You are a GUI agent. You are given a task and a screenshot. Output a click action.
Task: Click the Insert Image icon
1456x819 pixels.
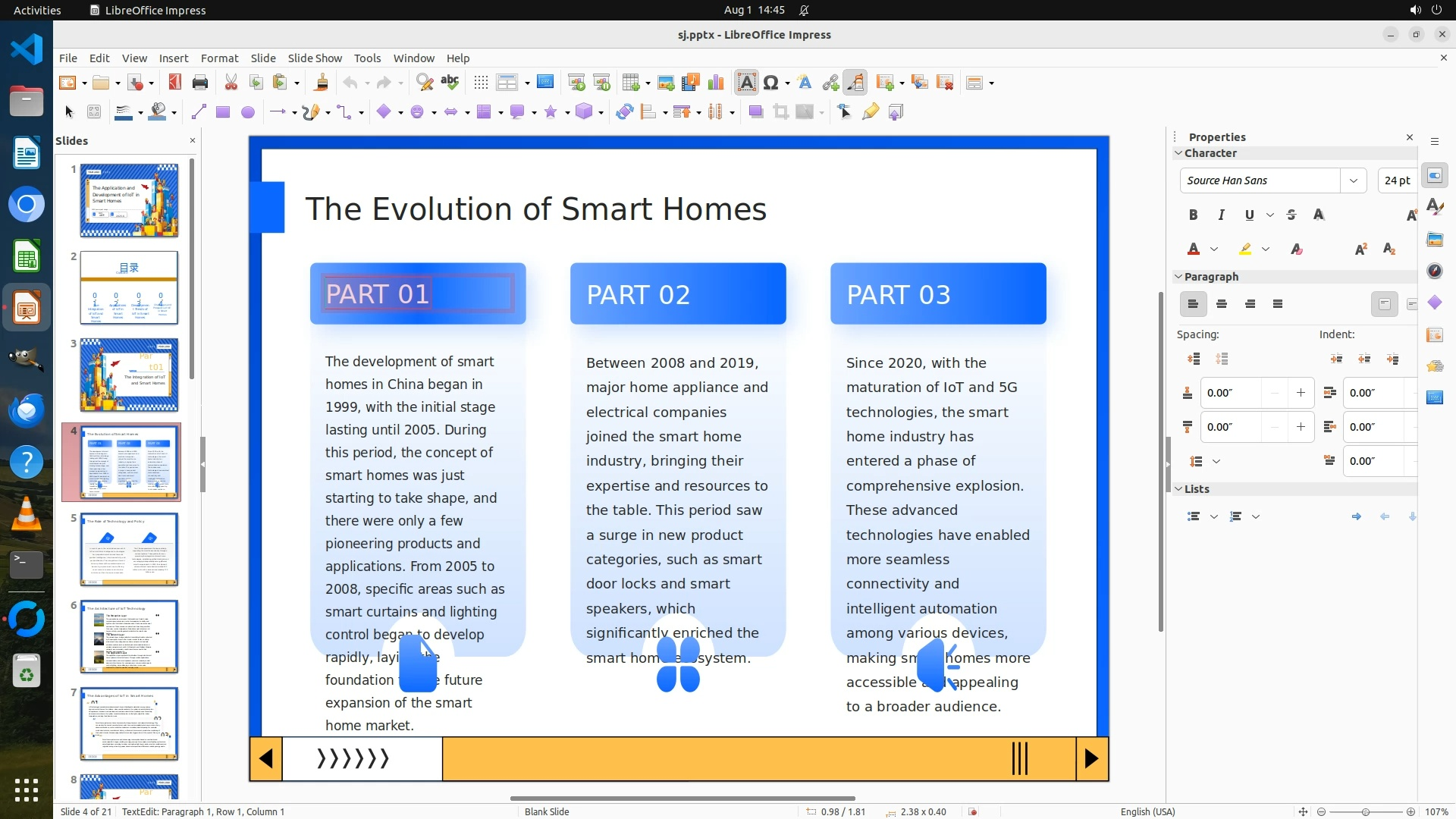666,83
